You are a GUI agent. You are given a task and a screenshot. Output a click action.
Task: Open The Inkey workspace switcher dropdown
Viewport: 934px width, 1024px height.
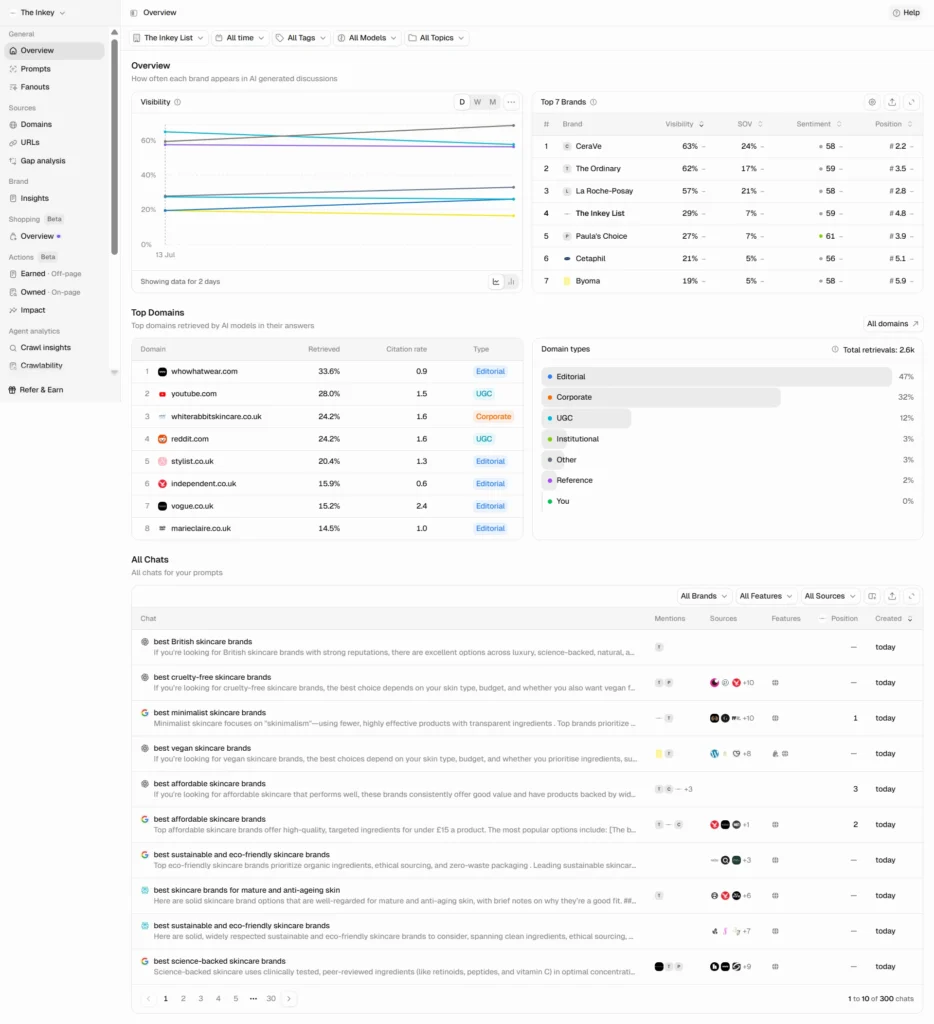point(38,12)
